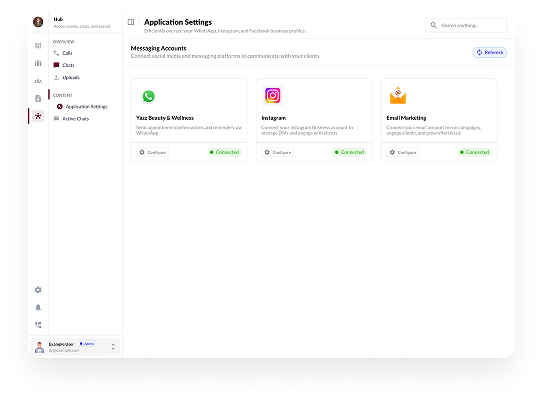Click Connected status on the WhatsApp card
The width and height of the screenshot is (543, 402).
pyautogui.click(x=224, y=152)
